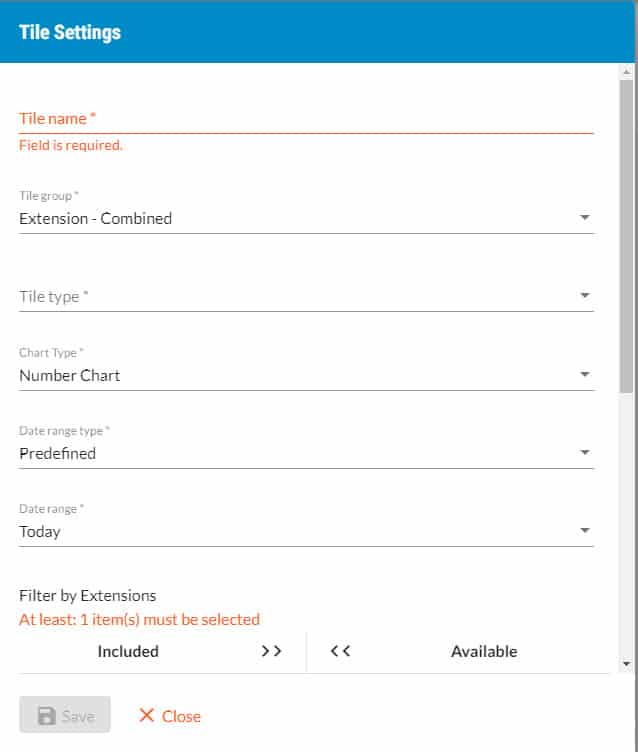Image resolution: width=638 pixels, height=752 pixels.
Task: Expand the Date range dropdown arrow
Action: coord(585,531)
